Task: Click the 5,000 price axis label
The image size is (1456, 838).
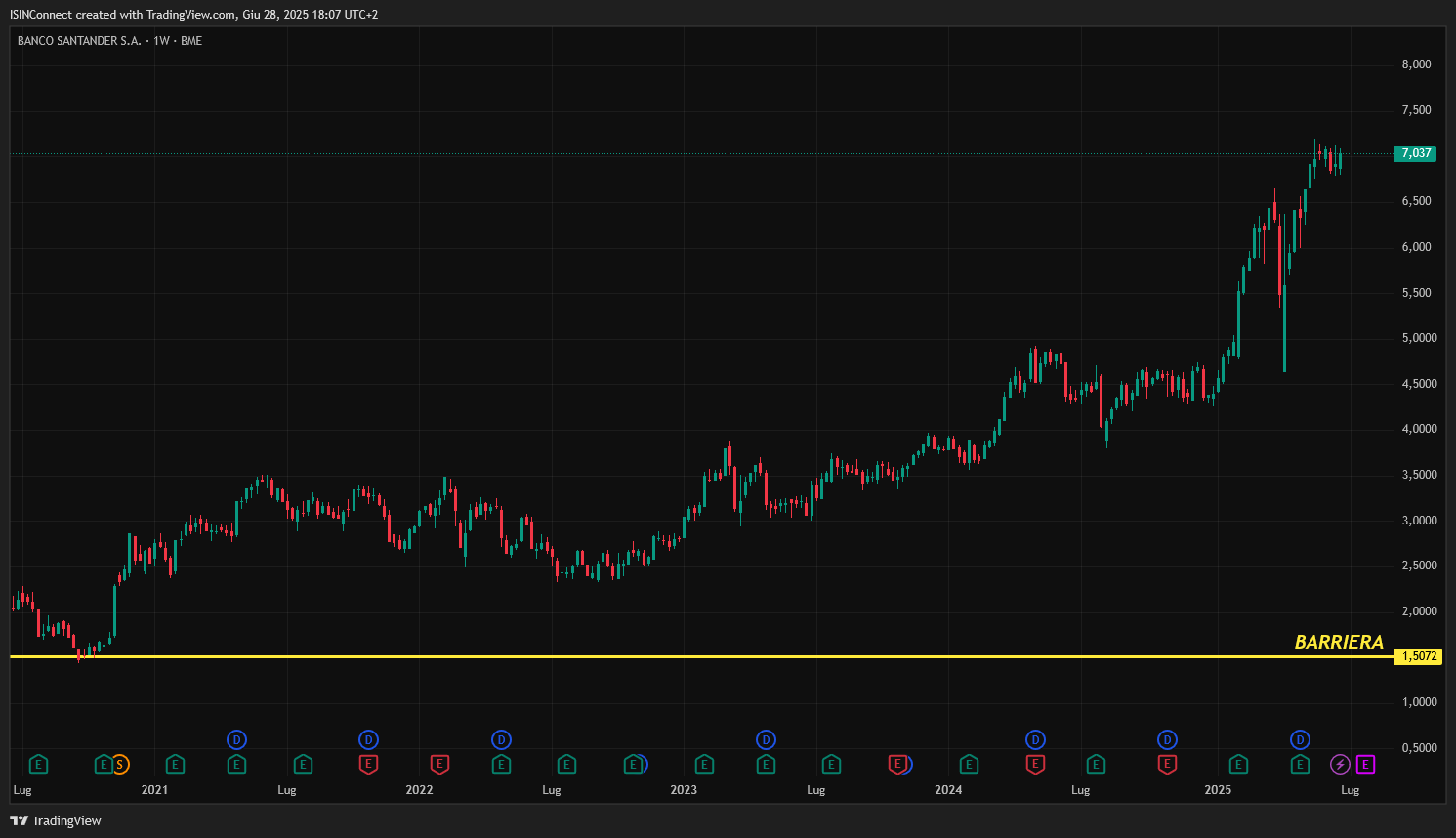Action: 1419,338
